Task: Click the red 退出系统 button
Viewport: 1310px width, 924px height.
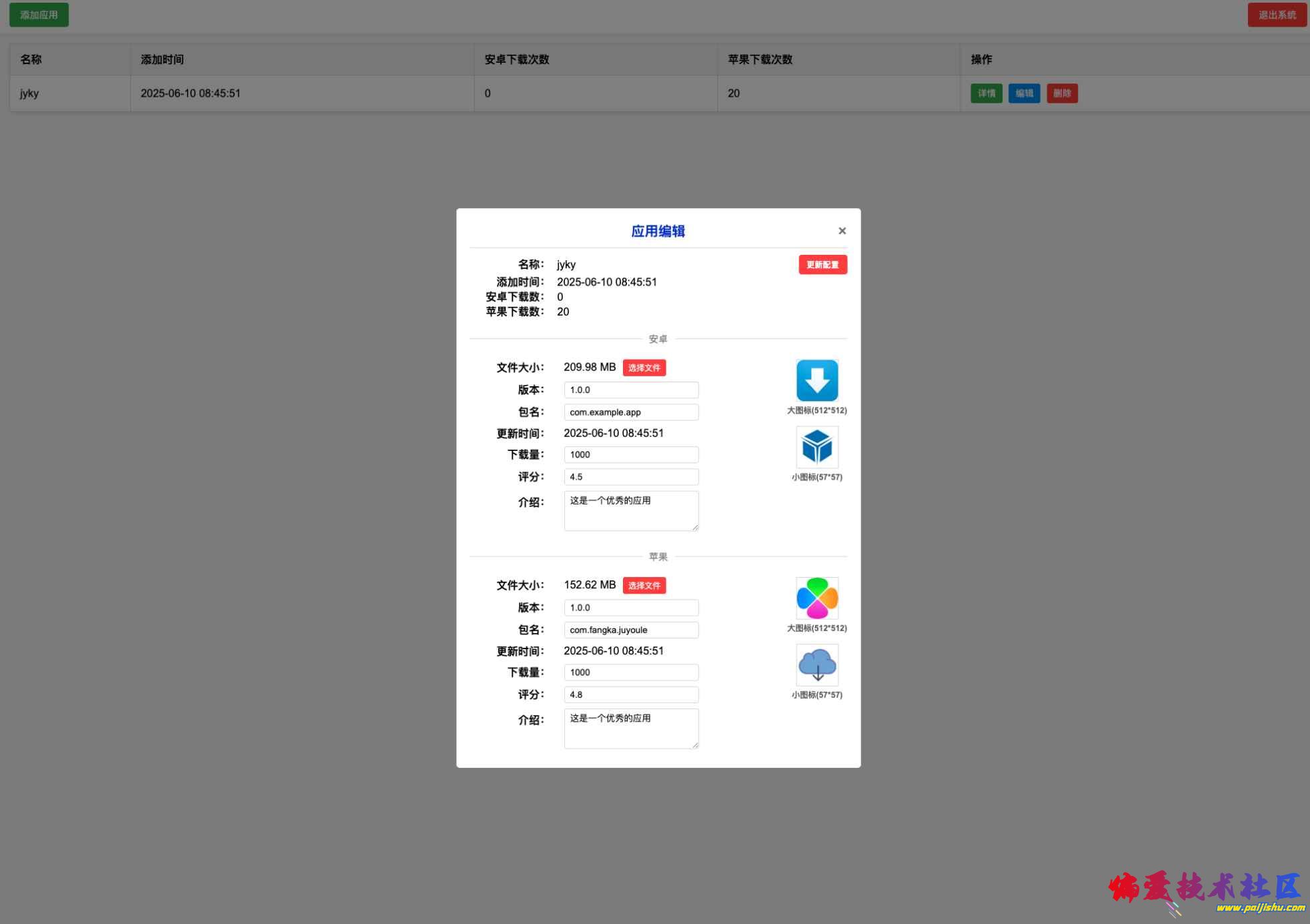Action: [1277, 15]
